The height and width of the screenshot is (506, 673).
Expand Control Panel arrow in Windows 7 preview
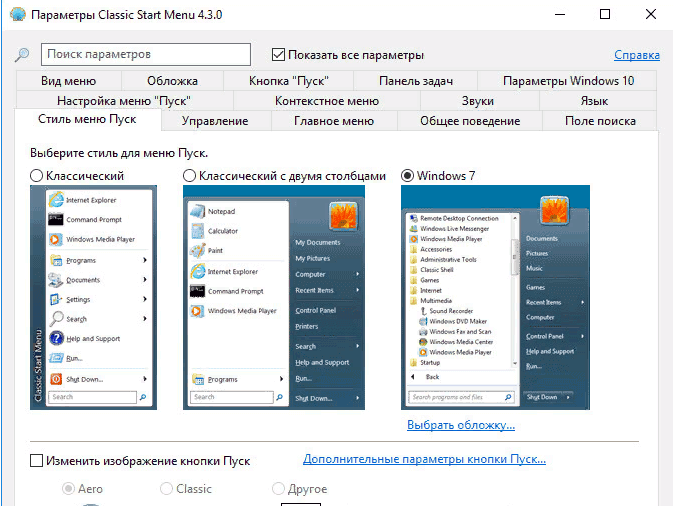tap(582, 336)
